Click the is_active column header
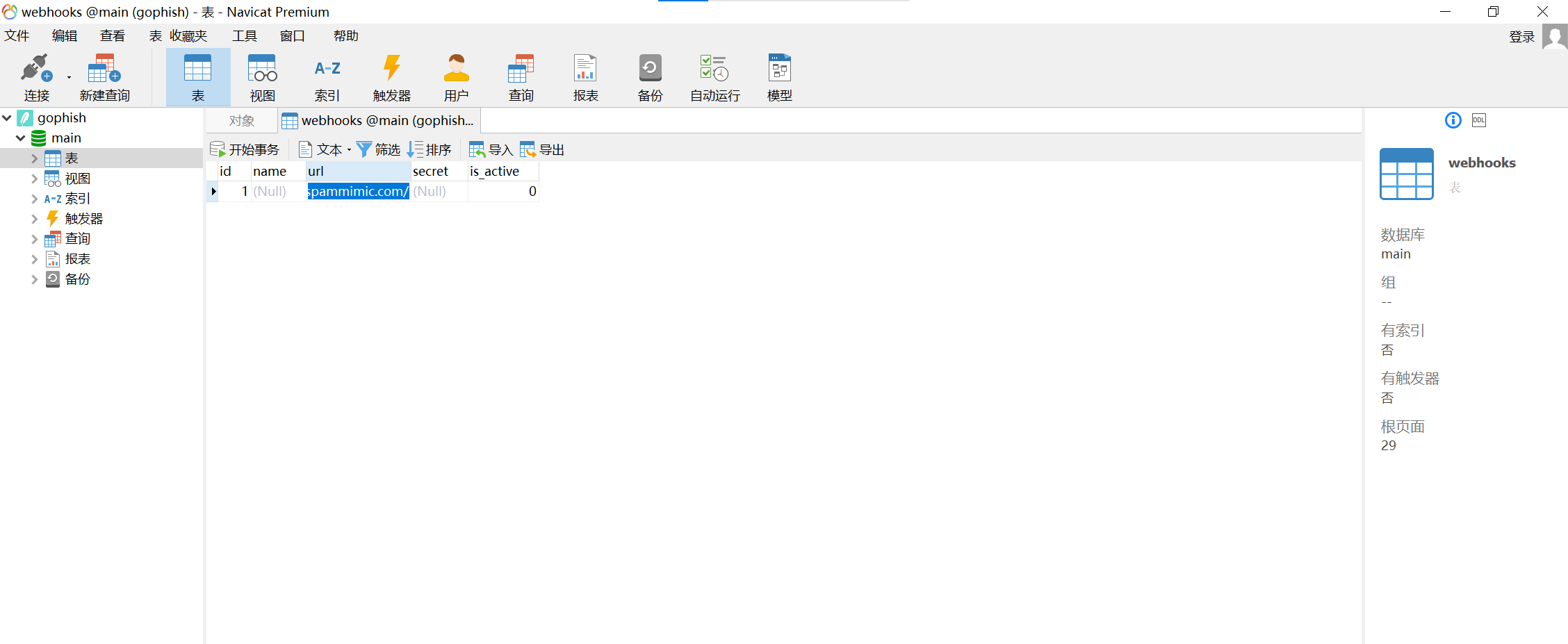 tap(503, 172)
